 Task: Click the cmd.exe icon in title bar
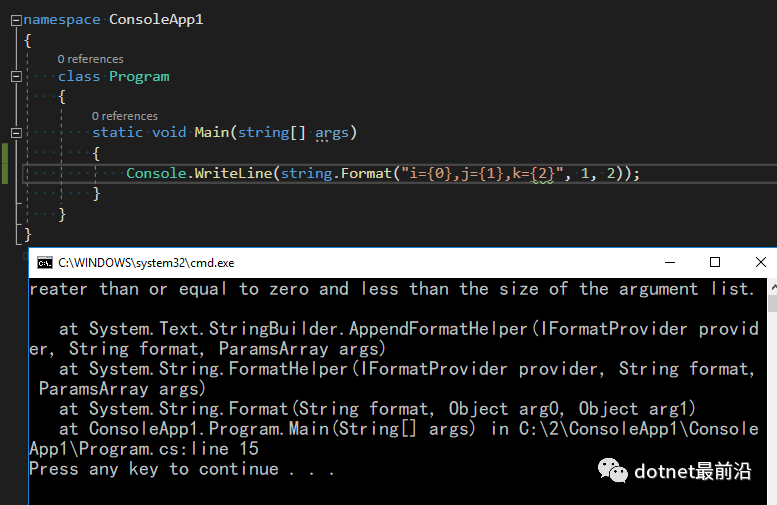click(44, 263)
